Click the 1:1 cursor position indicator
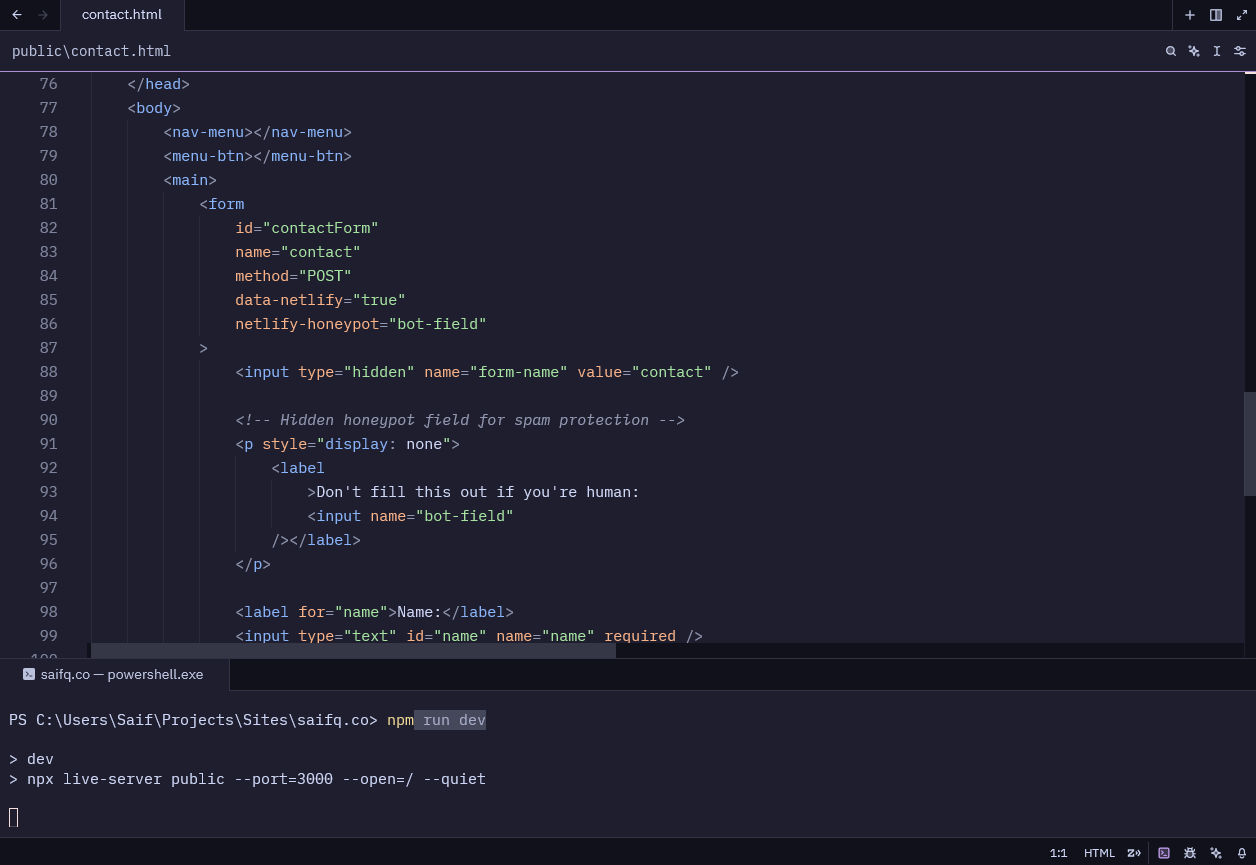1256x865 pixels. point(1058,853)
